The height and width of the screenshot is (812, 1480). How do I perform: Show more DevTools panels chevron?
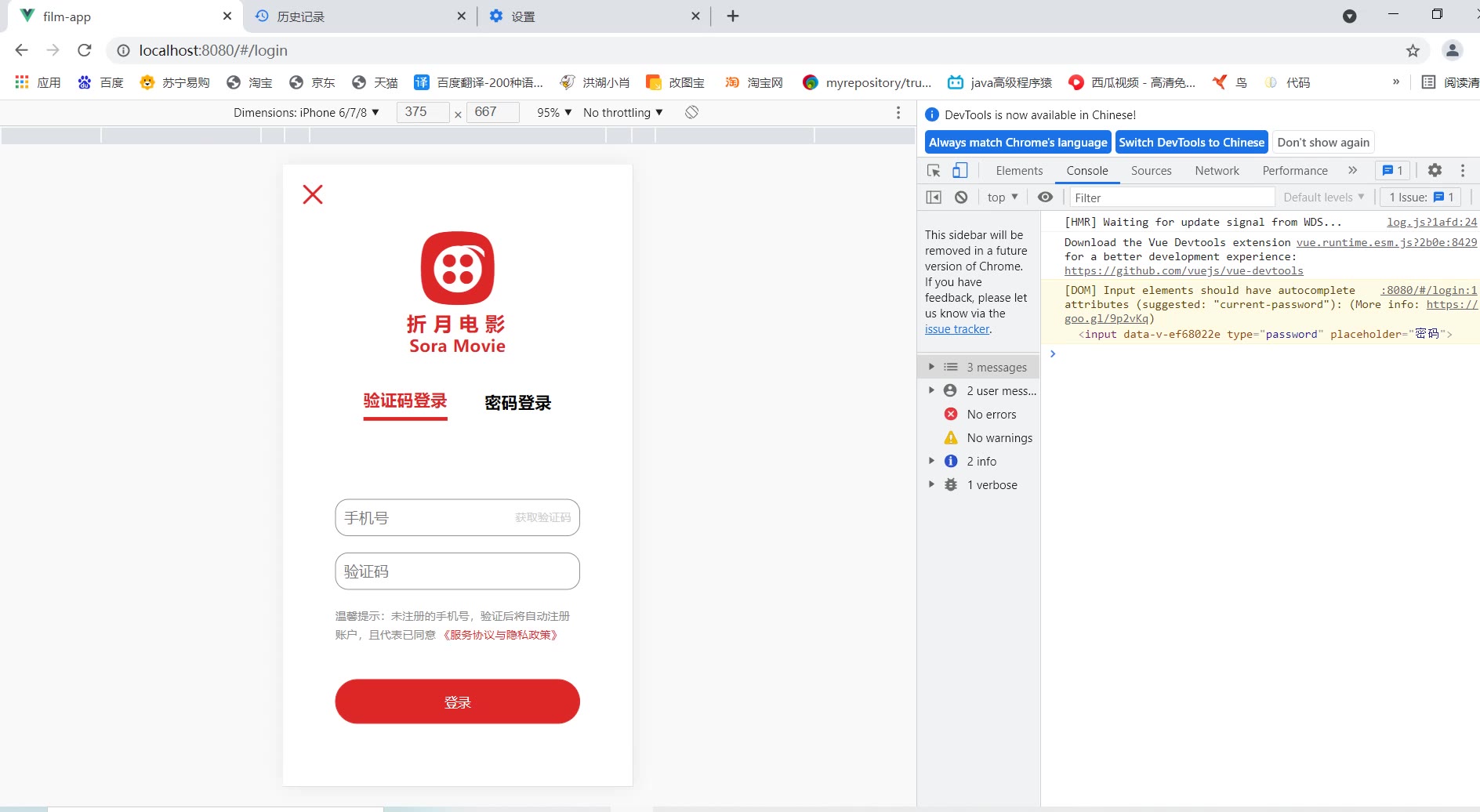click(x=1352, y=170)
